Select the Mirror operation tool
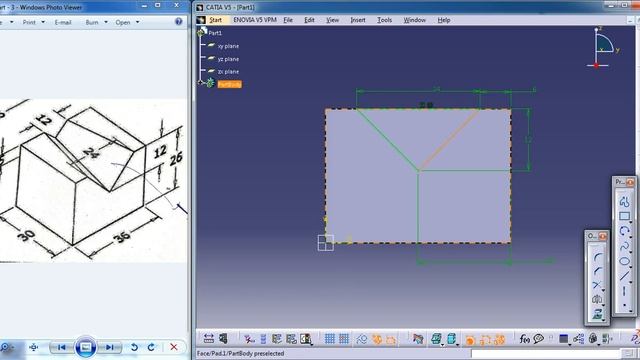Viewport: 640px width, 360px height. click(597, 299)
